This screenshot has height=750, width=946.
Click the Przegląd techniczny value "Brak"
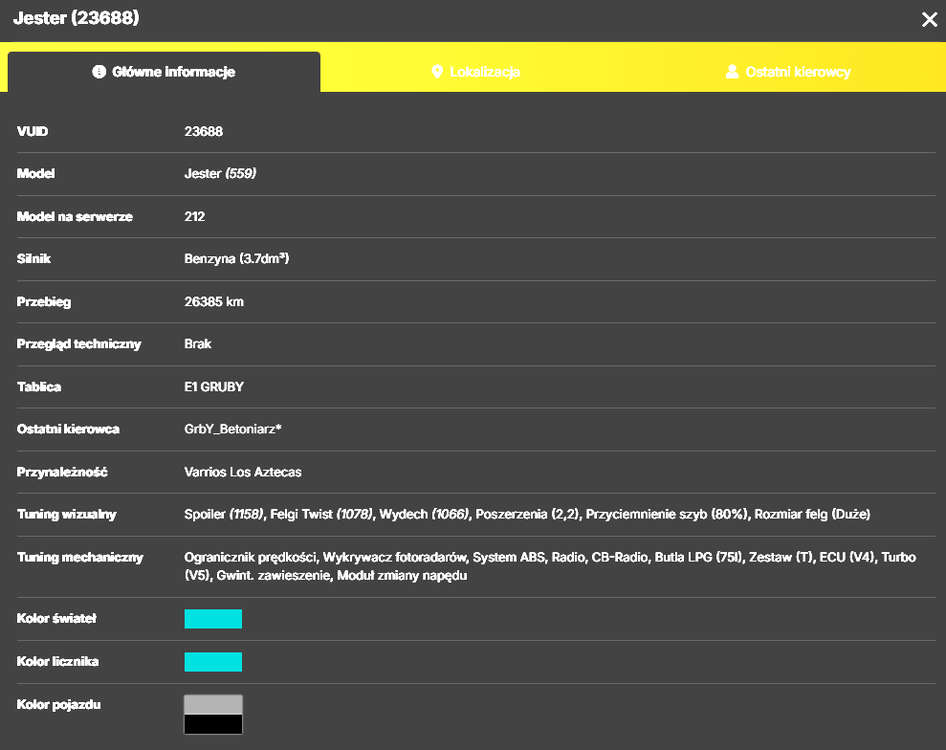pos(197,344)
